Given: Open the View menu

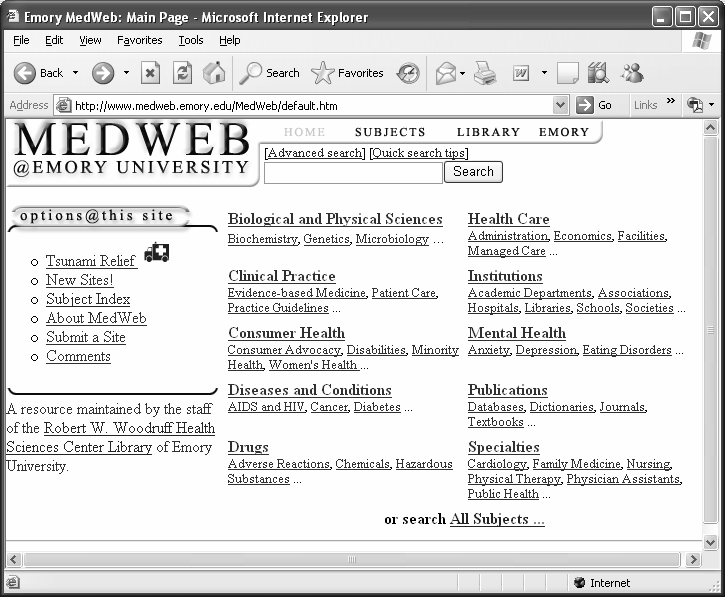Looking at the screenshot, I should [x=90, y=40].
